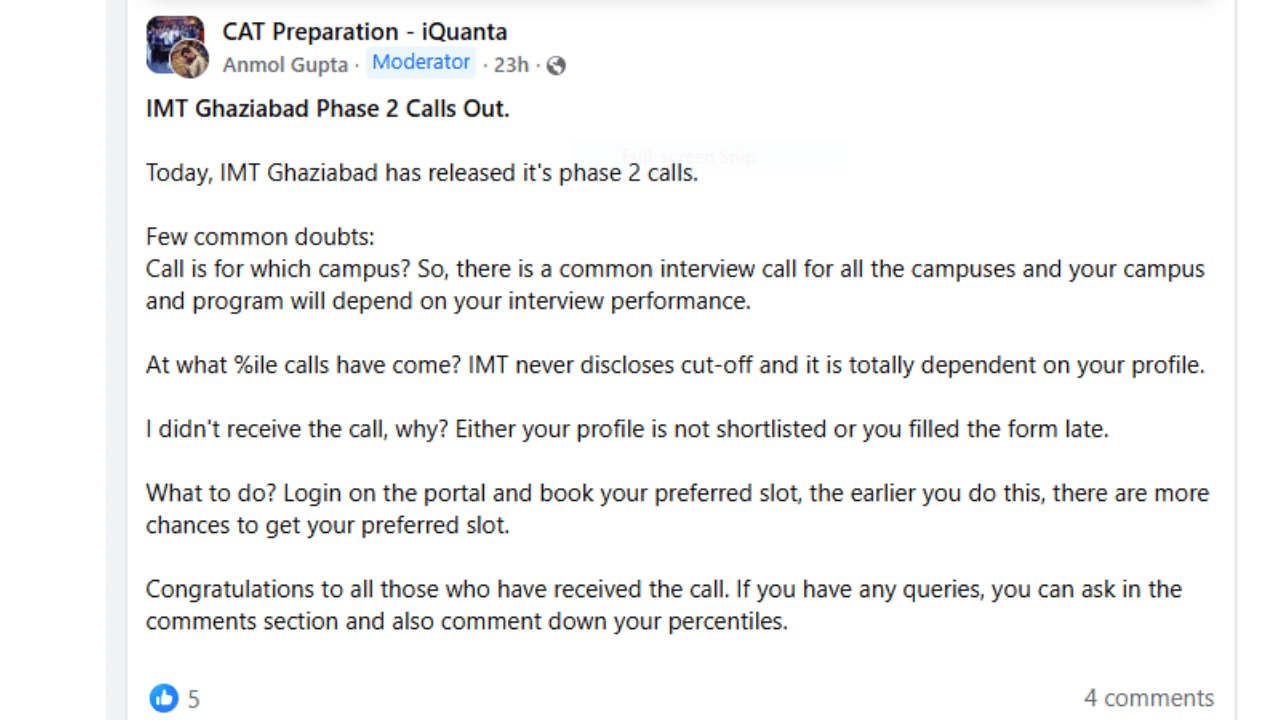
Task: Click Anmol Gupta's small round avatar
Action: point(190,60)
